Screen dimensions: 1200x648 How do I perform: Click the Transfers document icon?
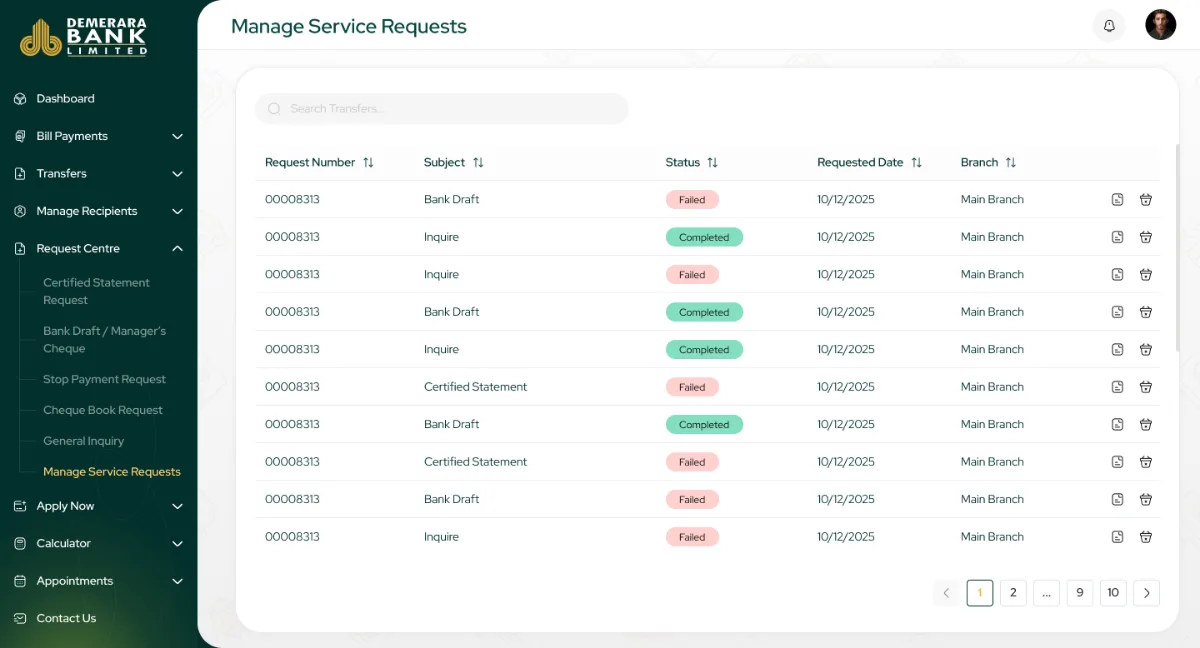click(x=19, y=174)
